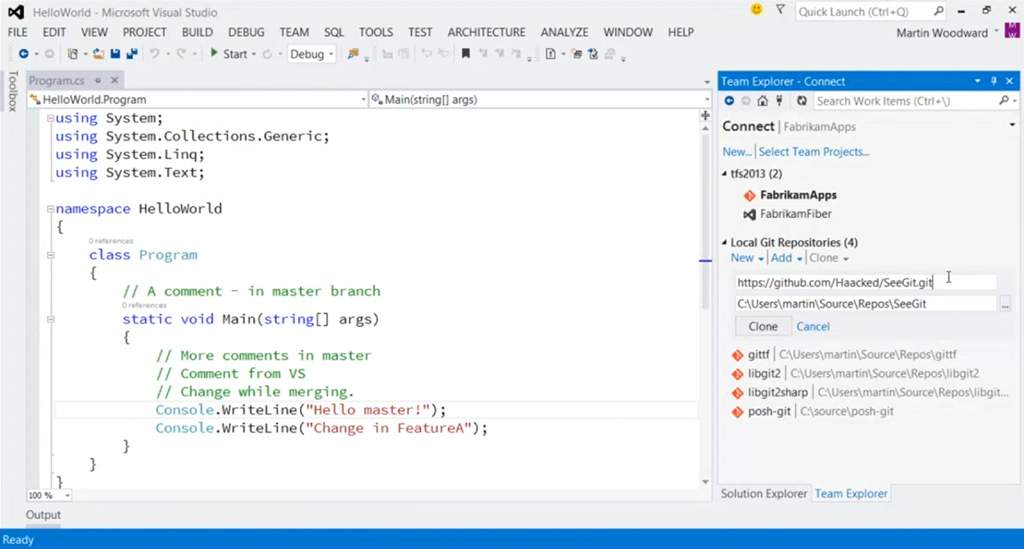Click inside the Quick Launch search box
The height and width of the screenshot is (549, 1024).
(x=863, y=11)
